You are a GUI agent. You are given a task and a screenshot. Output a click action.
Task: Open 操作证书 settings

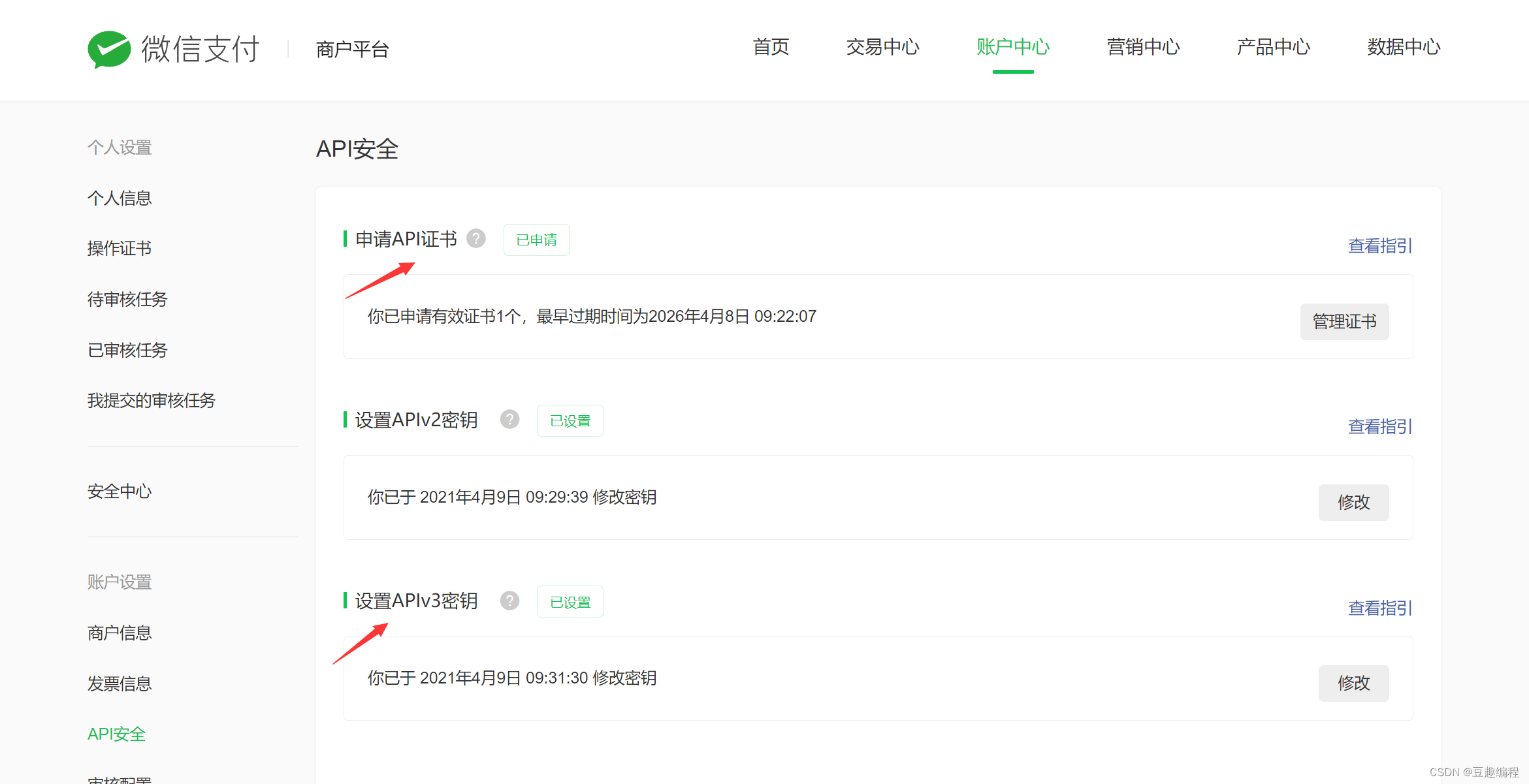click(120, 247)
